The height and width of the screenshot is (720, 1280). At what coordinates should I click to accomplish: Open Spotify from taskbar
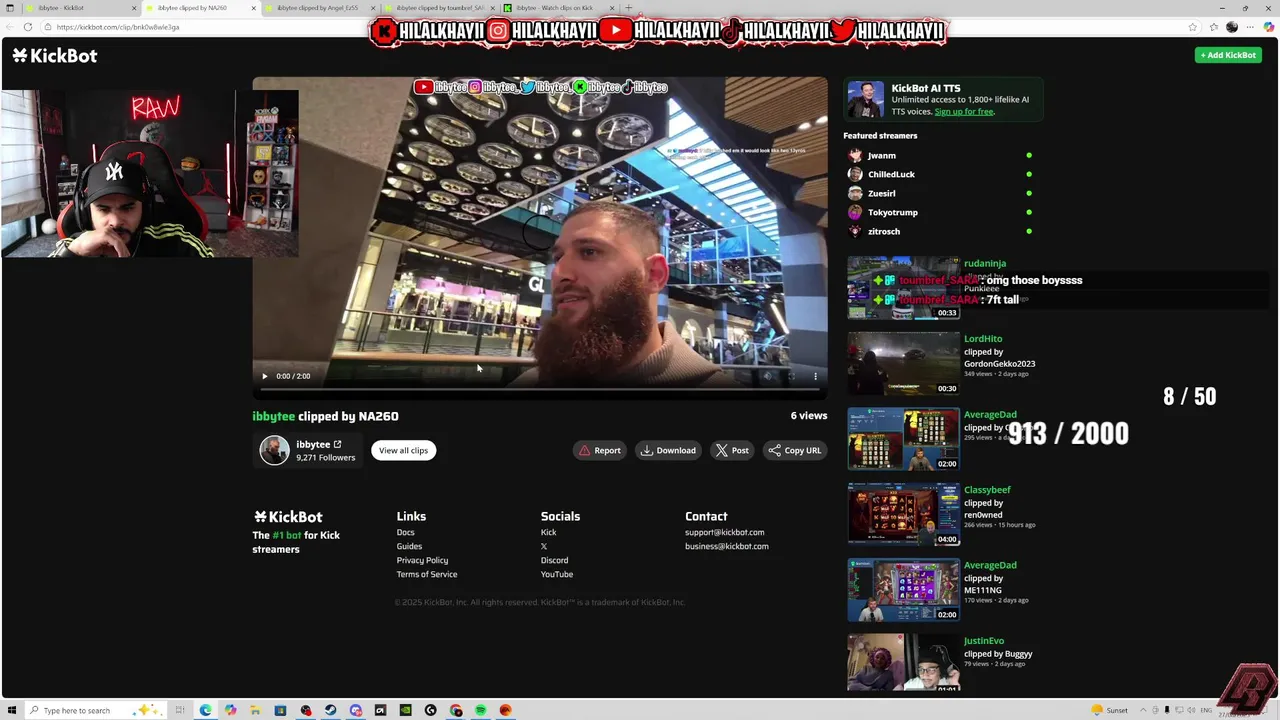click(x=480, y=710)
